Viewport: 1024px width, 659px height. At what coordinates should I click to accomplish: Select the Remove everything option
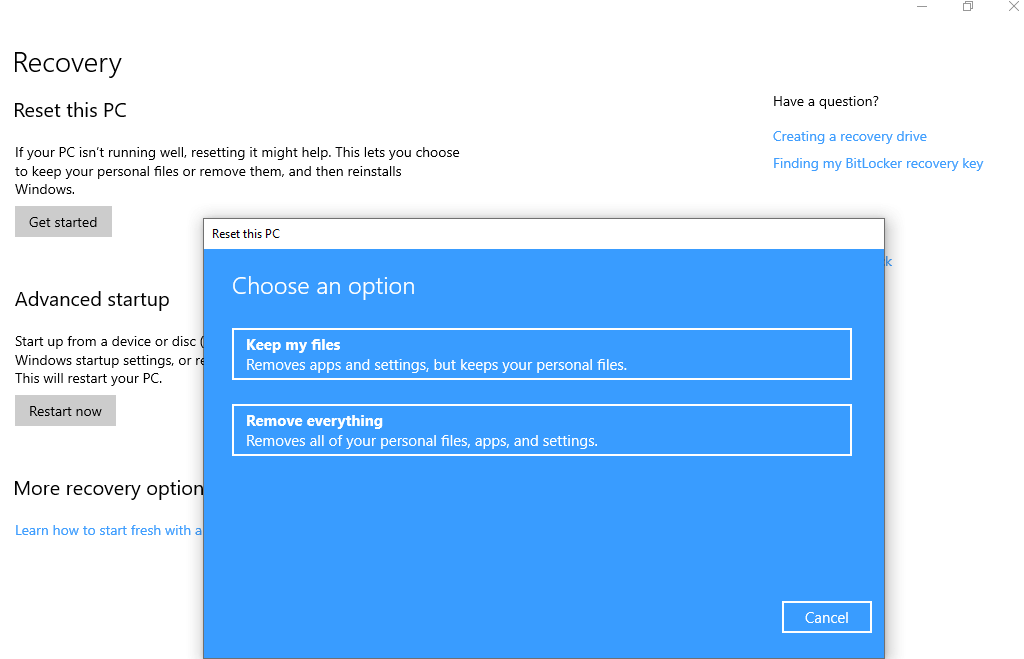coord(541,430)
